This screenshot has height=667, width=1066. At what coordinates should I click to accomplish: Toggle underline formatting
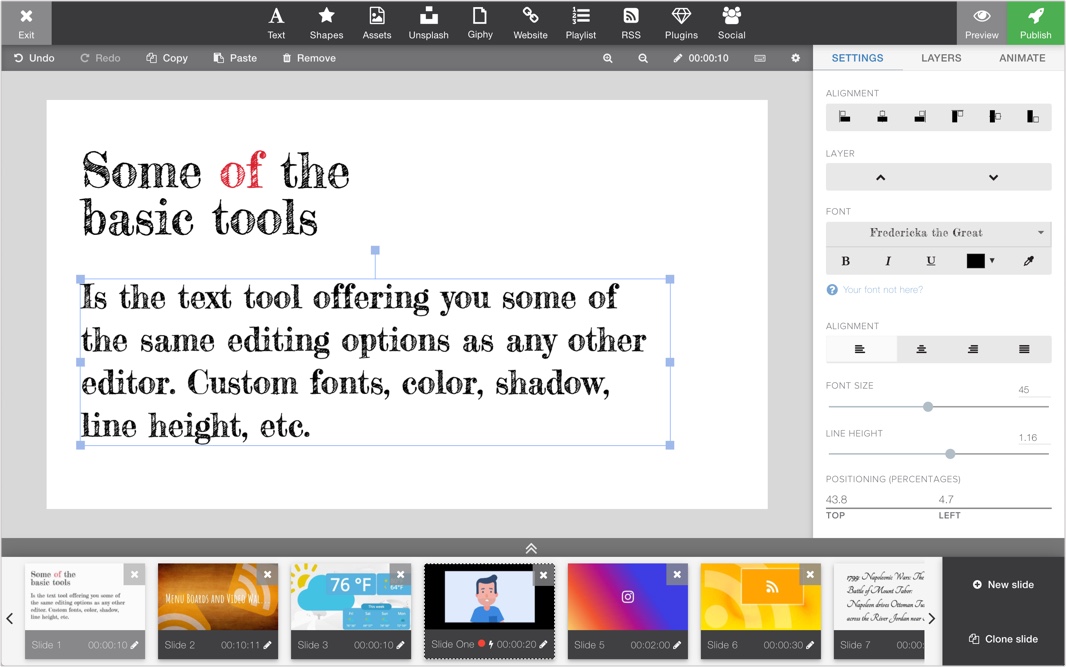pyautogui.click(x=930, y=260)
